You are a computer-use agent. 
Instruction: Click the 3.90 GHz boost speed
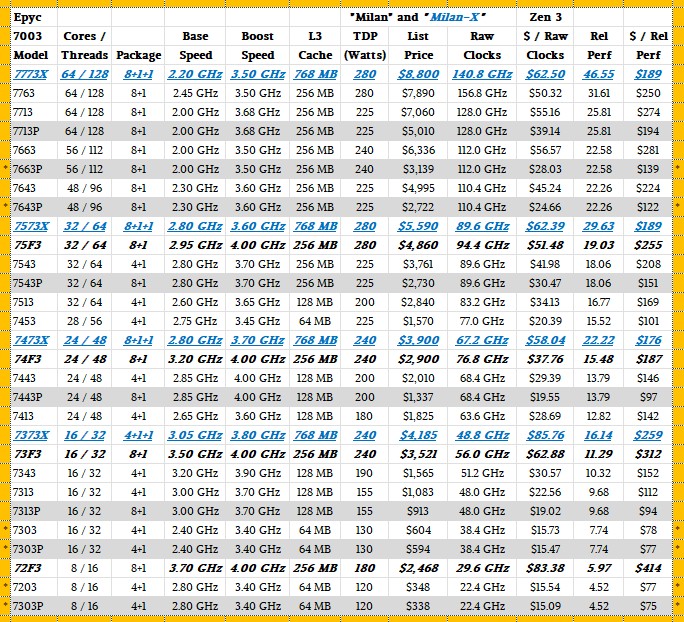click(257, 473)
